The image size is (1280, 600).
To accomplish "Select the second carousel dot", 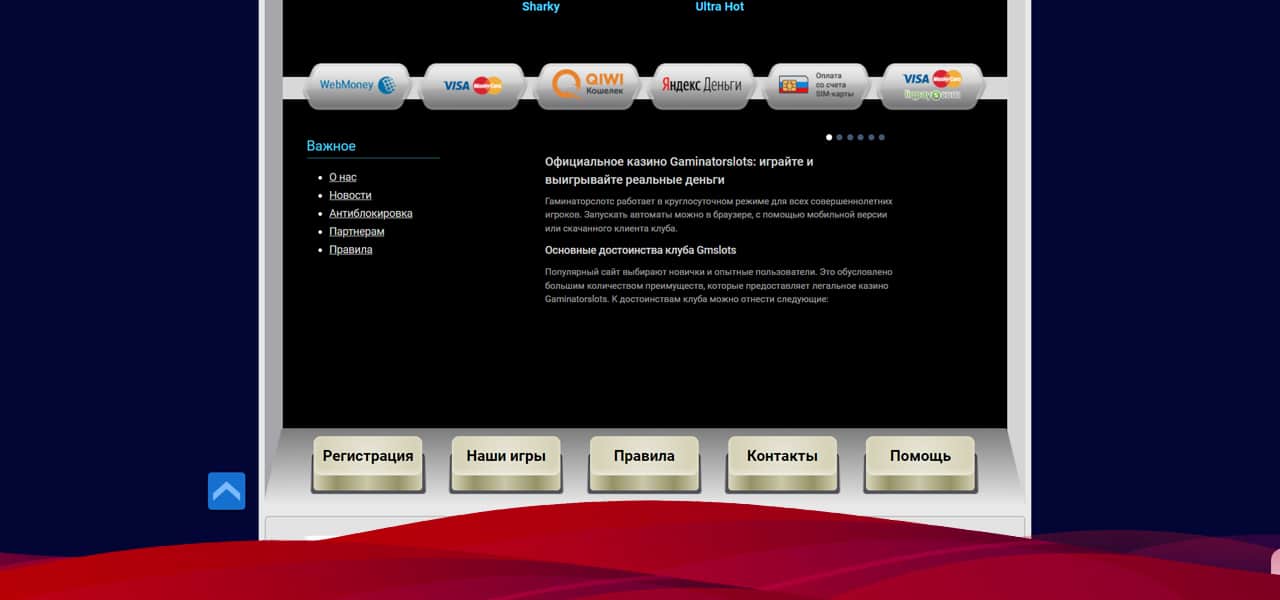I will point(839,137).
